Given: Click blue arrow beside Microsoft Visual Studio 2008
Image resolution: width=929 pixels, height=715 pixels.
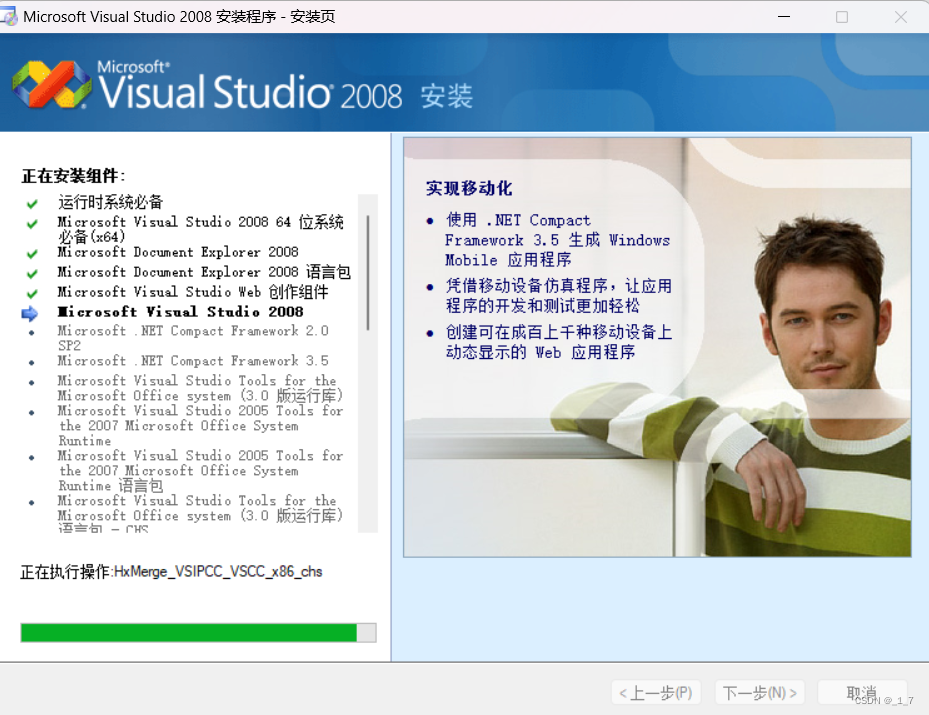Looking at the screenshot, I should pyautogui.click(x=30, y=313).
